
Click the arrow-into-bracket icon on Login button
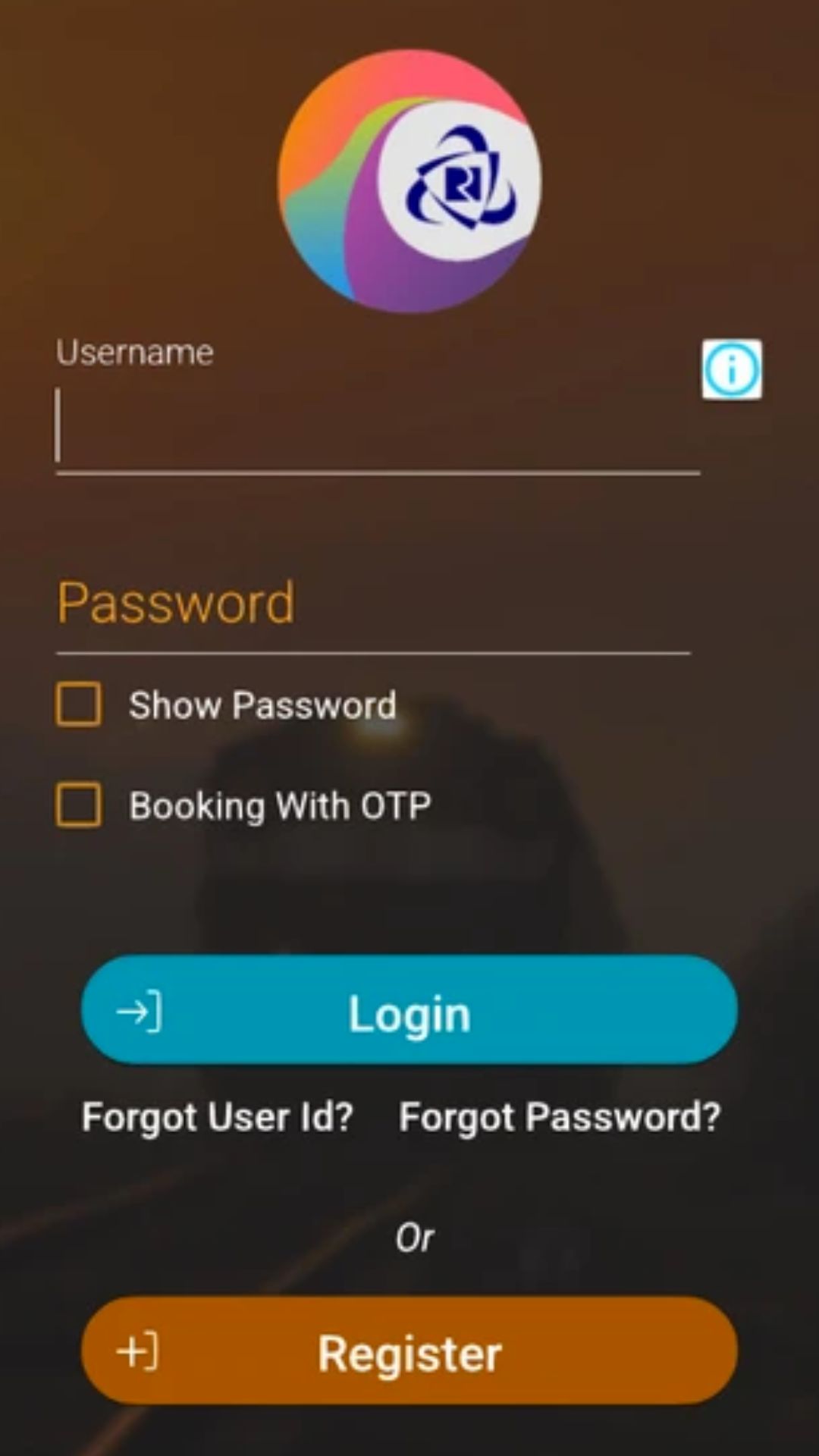tap(139, 1011)
